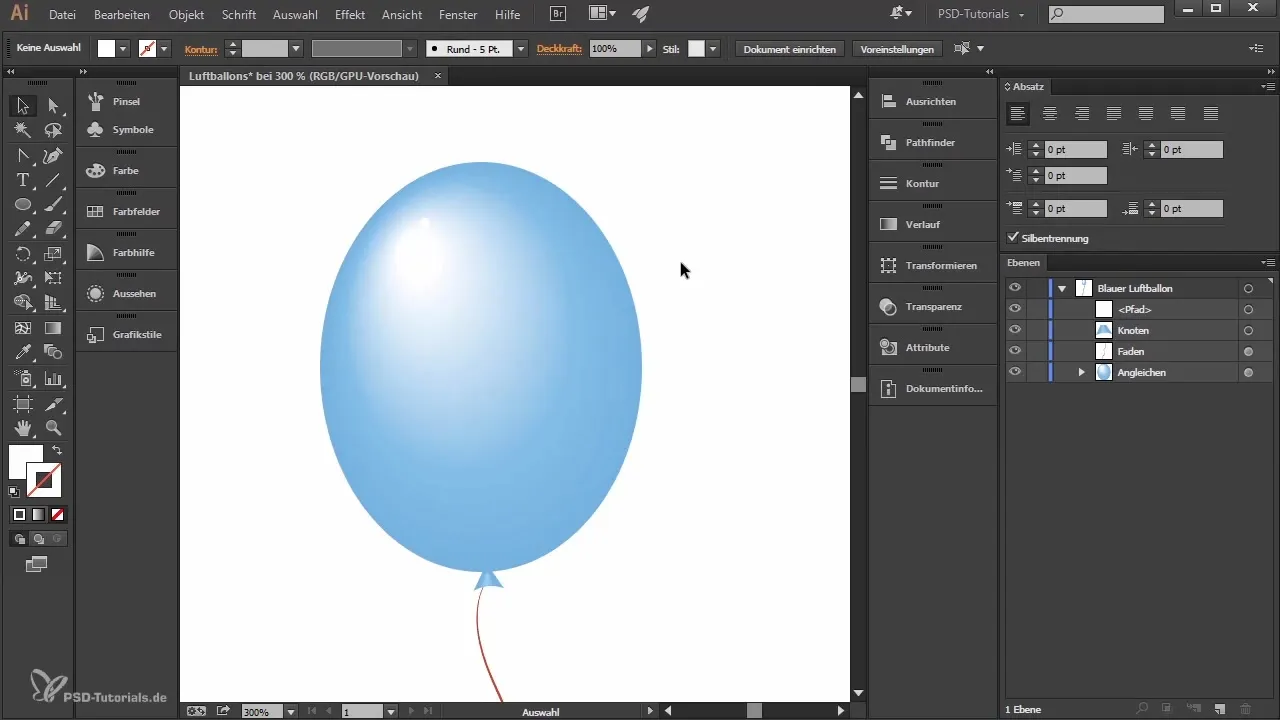Open the fill color dropdown

pyautogui.click(x=124, y=48)
